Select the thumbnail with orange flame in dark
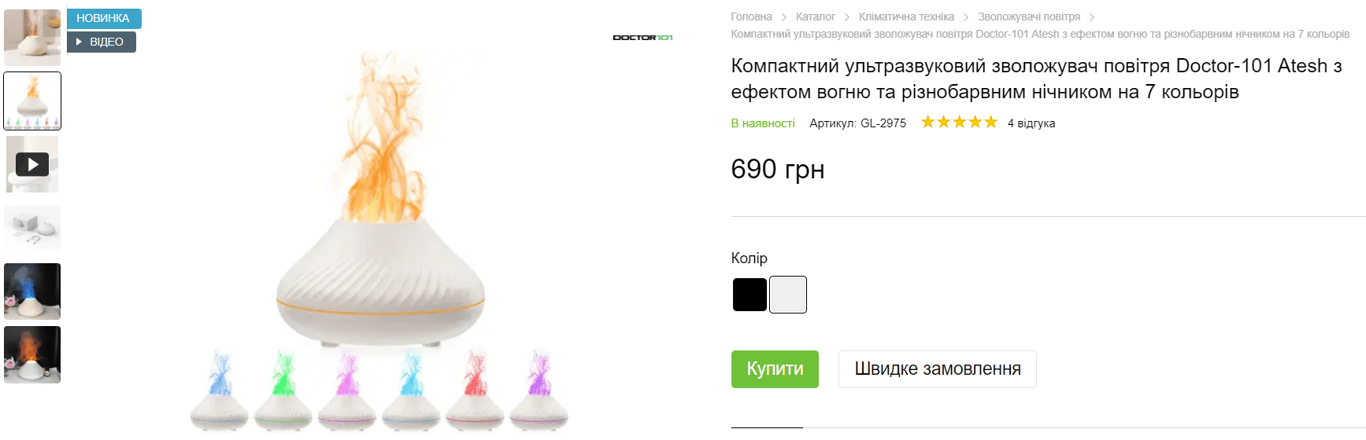 [32, 354]
